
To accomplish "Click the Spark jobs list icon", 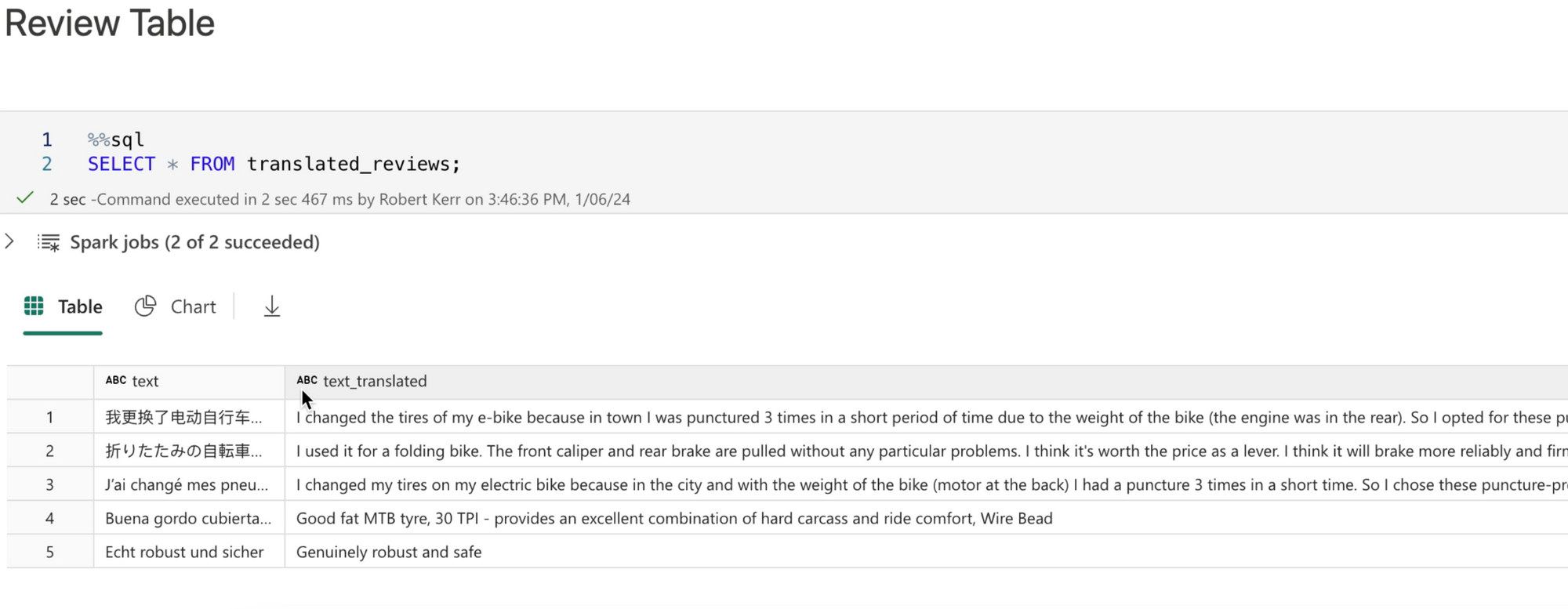I will point(49,243).
